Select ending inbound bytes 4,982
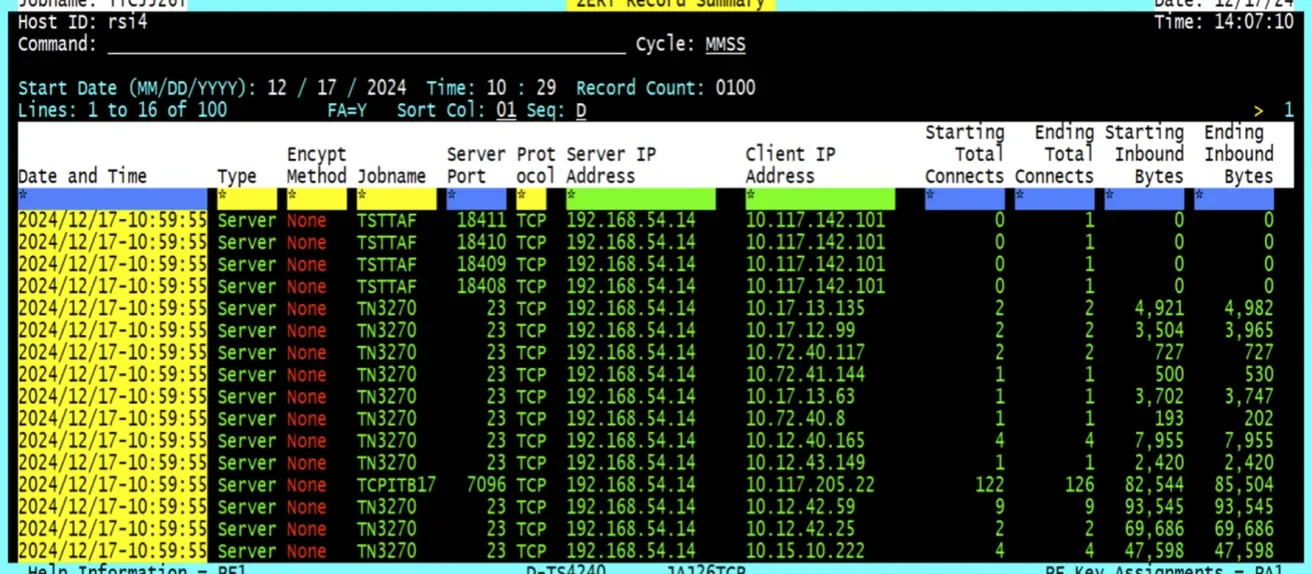Screen dimensions: 1312x574 tap(1249, 308)
